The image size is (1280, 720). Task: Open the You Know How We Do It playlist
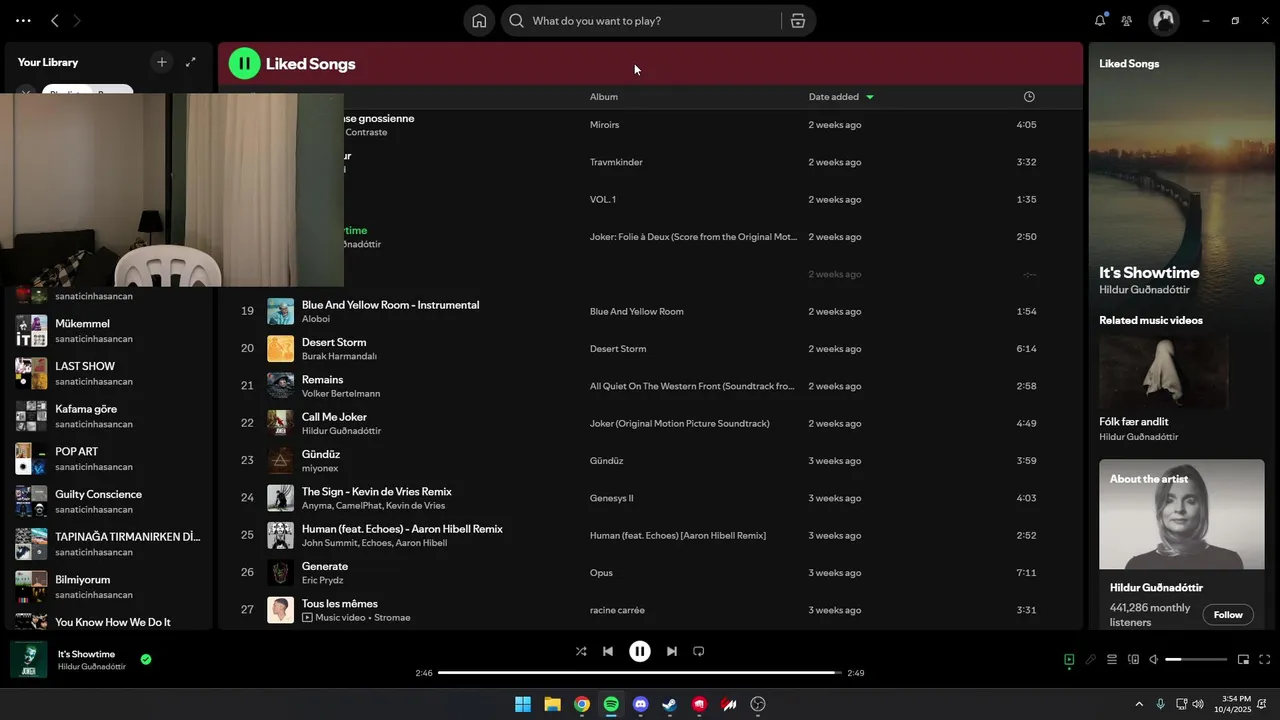[108, 622]
